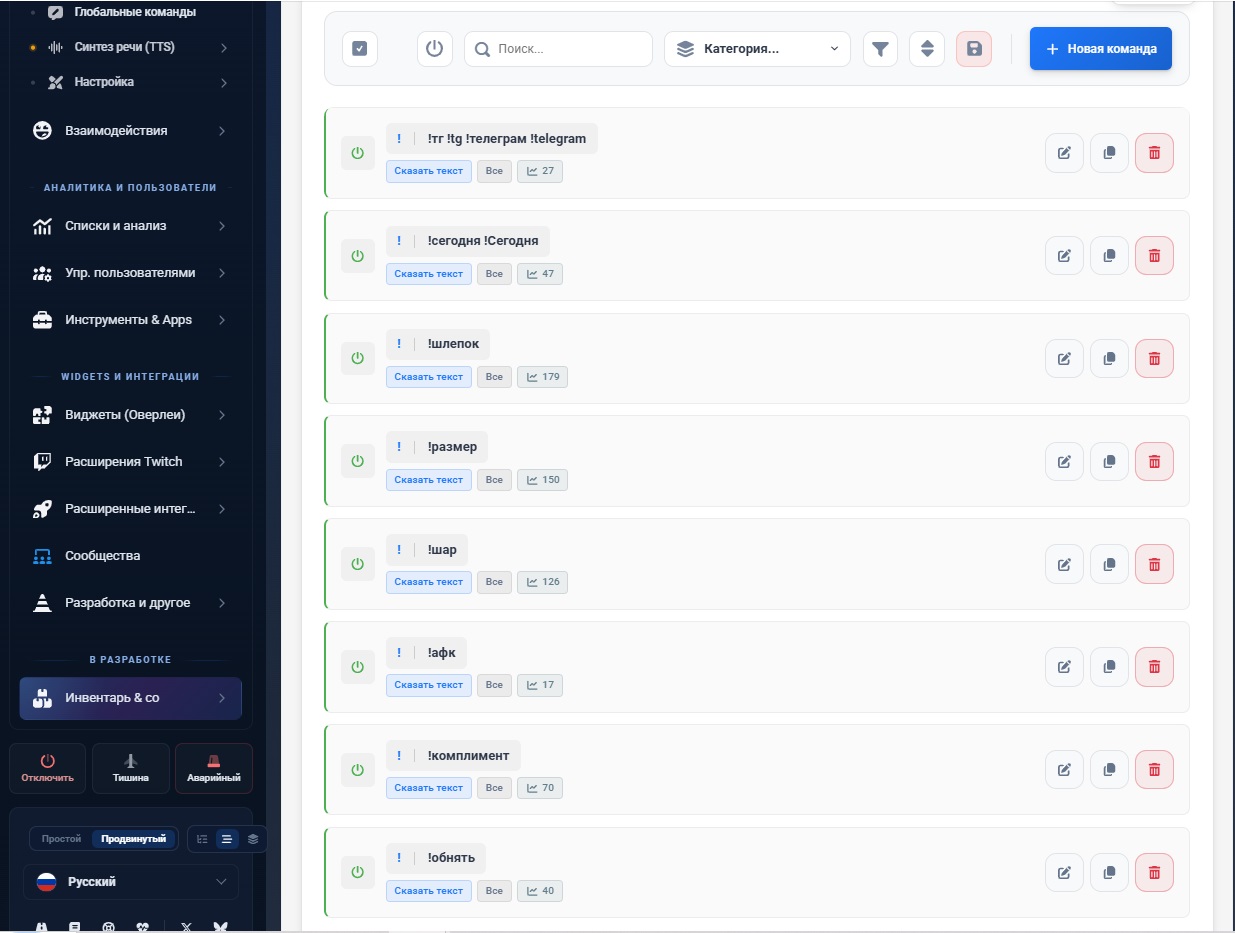Click the usage count 179 badge

pyautogui.click(x=542, y=377)
